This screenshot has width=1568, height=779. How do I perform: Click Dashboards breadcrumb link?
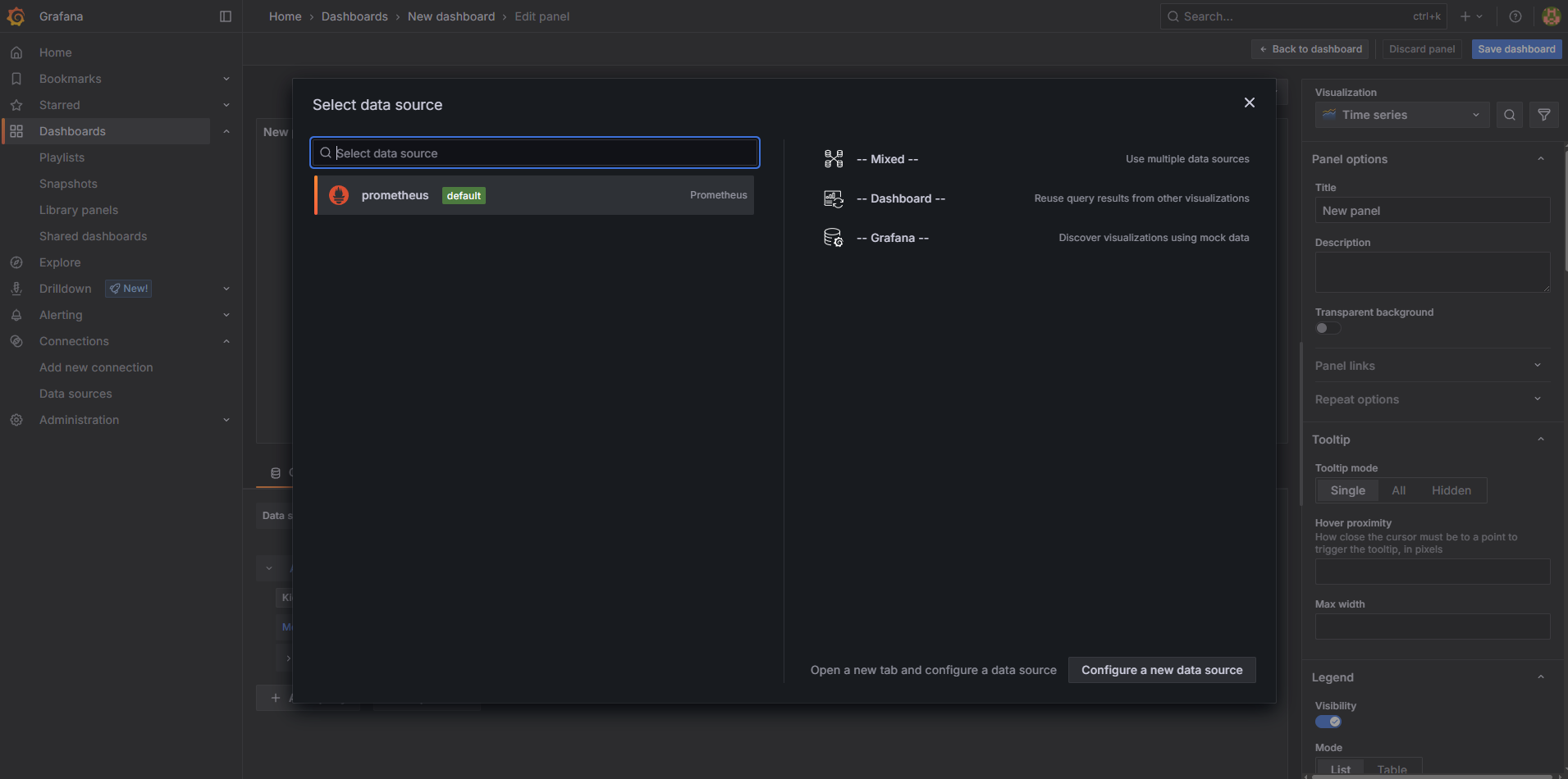[x=354, y=16]
